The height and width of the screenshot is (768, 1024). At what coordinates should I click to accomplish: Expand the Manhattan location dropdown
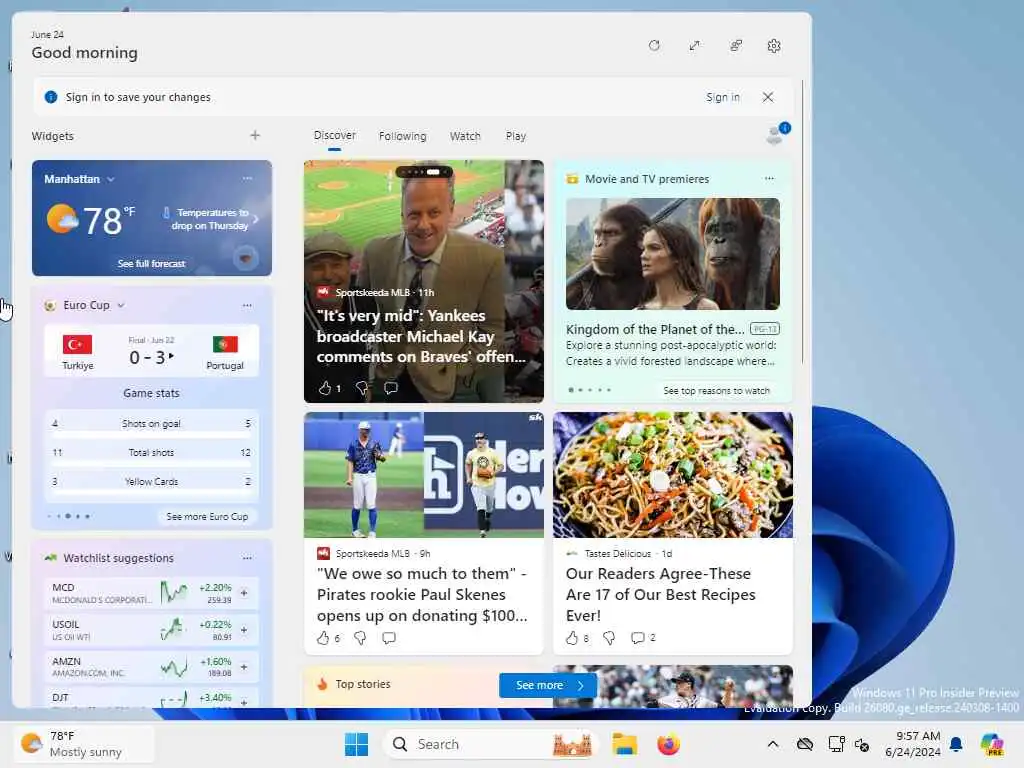coord(111,179)
